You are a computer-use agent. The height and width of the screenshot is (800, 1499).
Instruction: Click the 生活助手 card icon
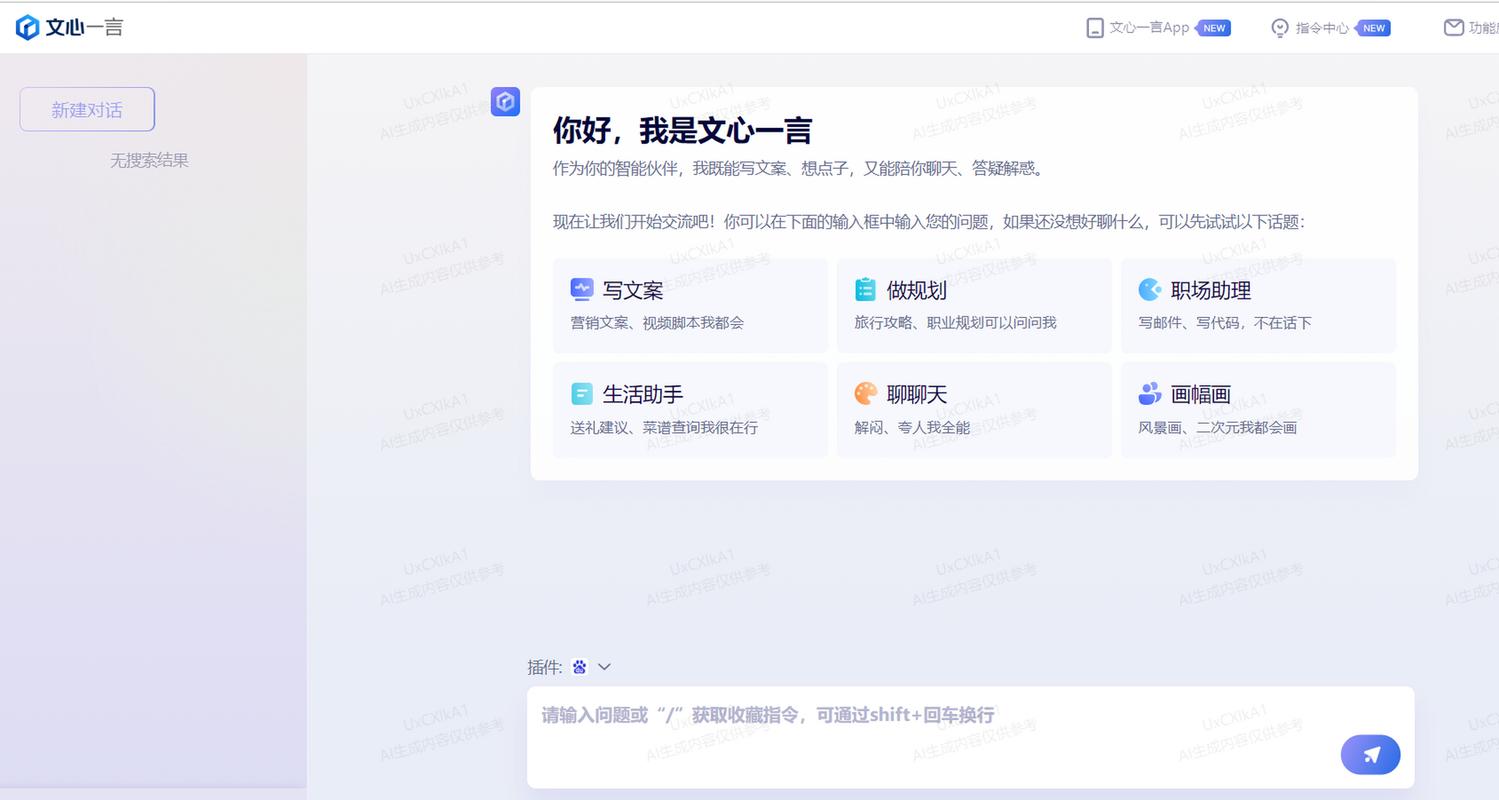pyautogui.click(x=582, y=394)
